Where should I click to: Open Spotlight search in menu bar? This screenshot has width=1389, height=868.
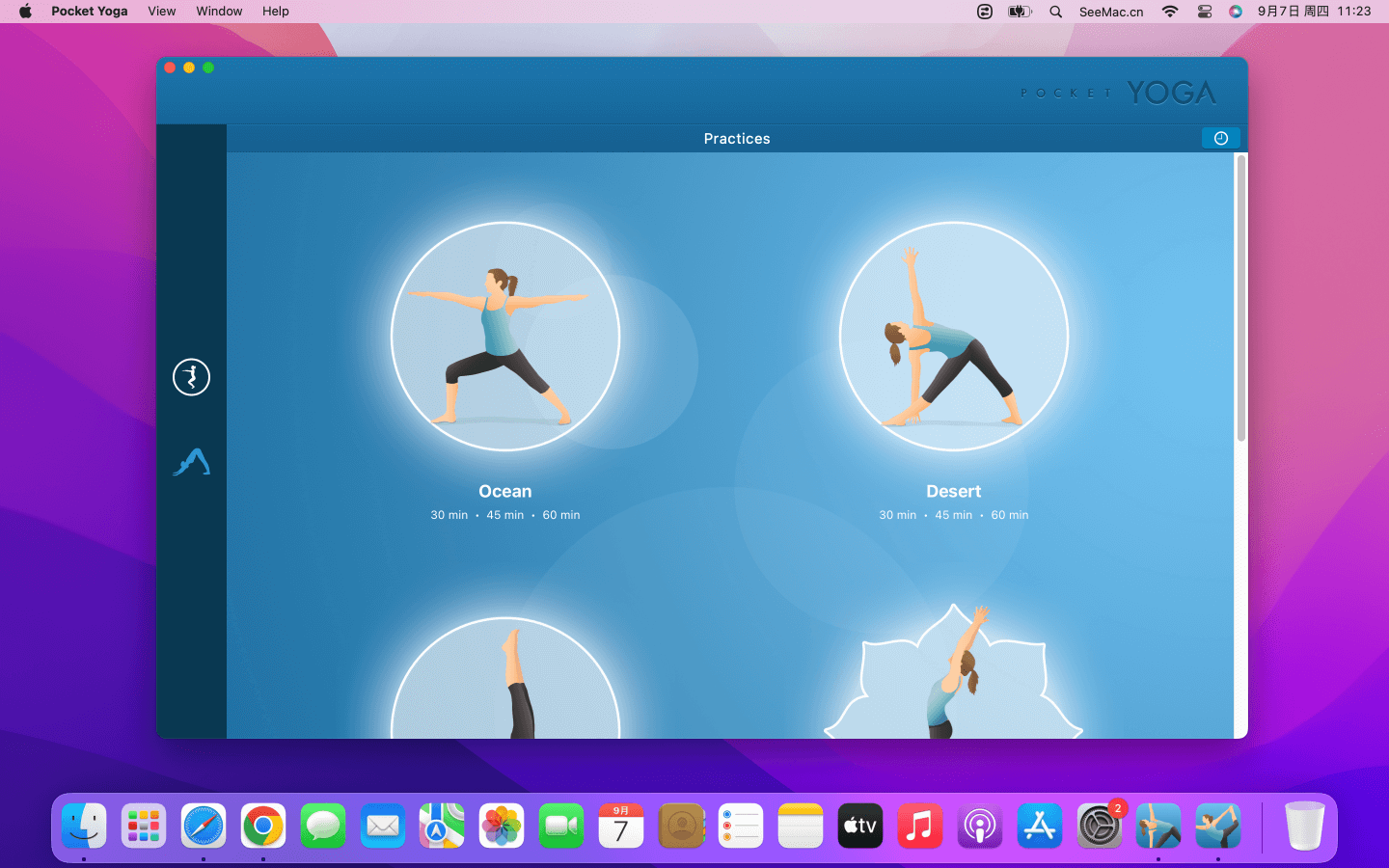[x=1055, y=12]
